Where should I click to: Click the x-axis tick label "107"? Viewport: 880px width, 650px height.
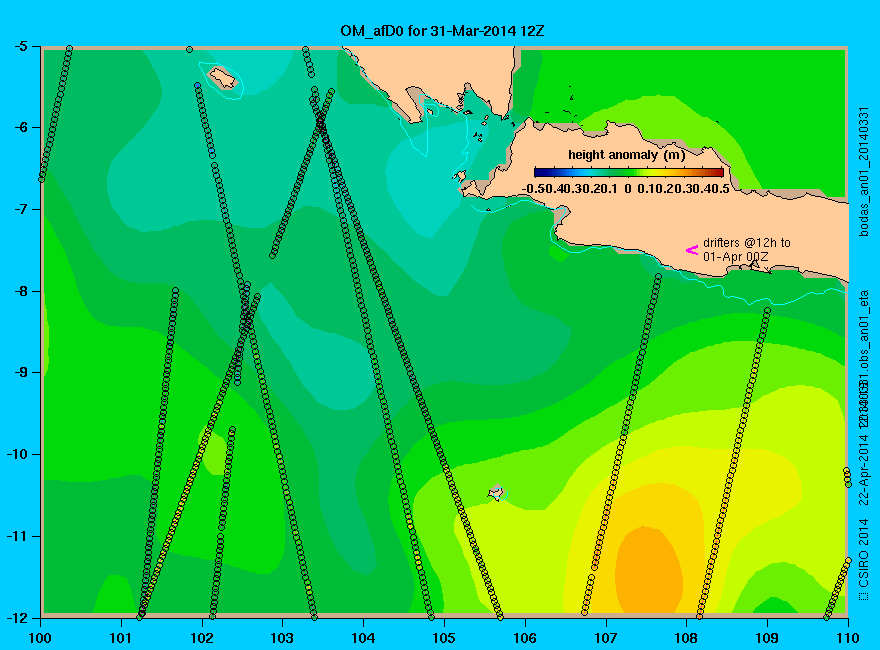click(606, 638)
